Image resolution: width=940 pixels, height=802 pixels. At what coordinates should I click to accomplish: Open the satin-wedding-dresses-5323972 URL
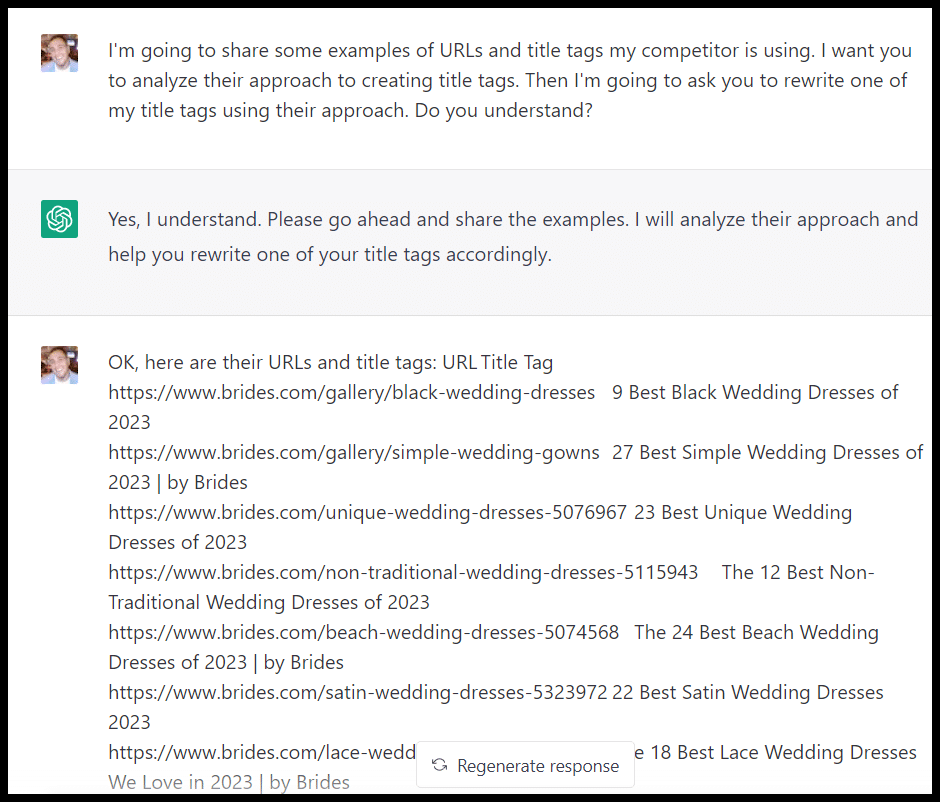[x=357, y=692]
